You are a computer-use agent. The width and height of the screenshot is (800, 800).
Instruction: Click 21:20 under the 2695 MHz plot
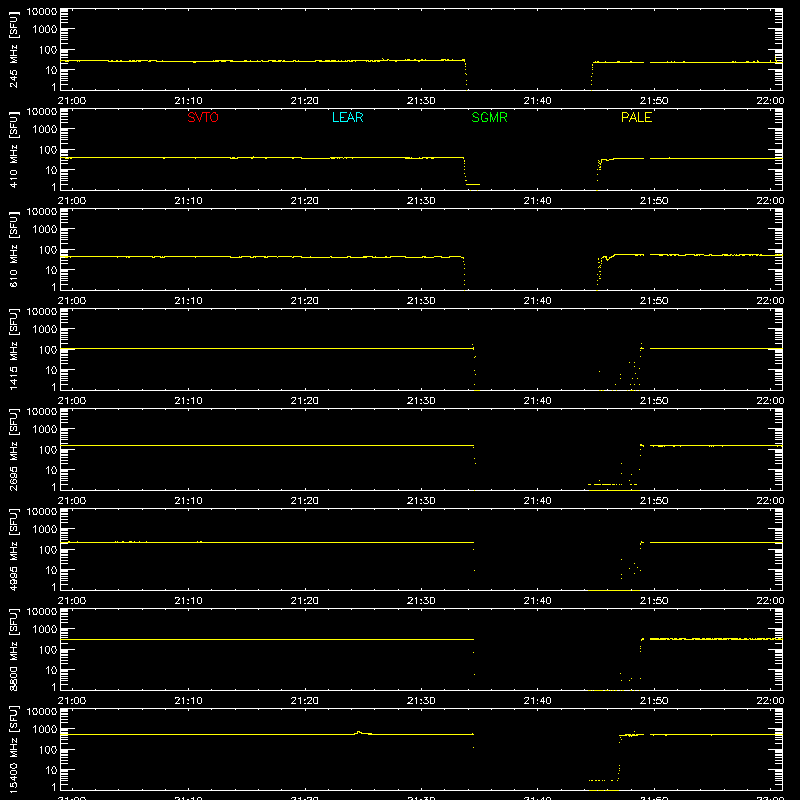pos(305,501)
